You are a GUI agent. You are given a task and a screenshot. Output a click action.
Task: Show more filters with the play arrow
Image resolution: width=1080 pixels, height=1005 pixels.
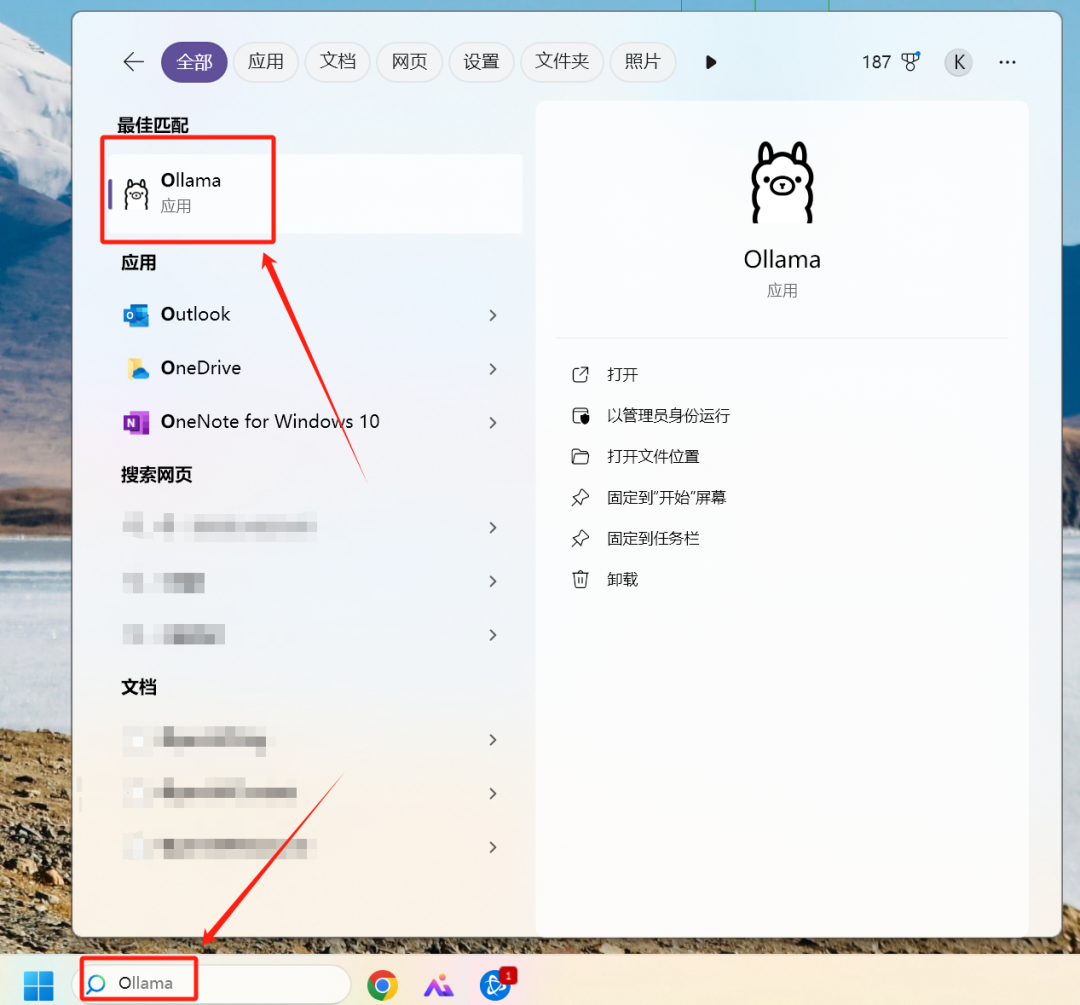pyautogui.click(x=711, y=63)
